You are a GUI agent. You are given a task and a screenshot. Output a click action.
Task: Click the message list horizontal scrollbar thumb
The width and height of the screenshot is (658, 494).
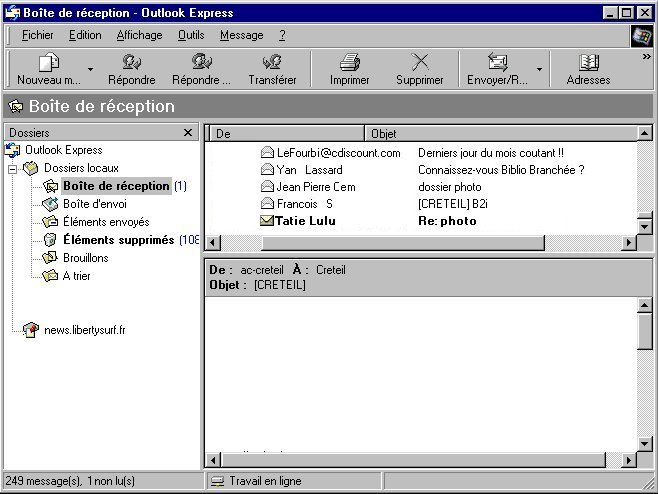point(403,243)
